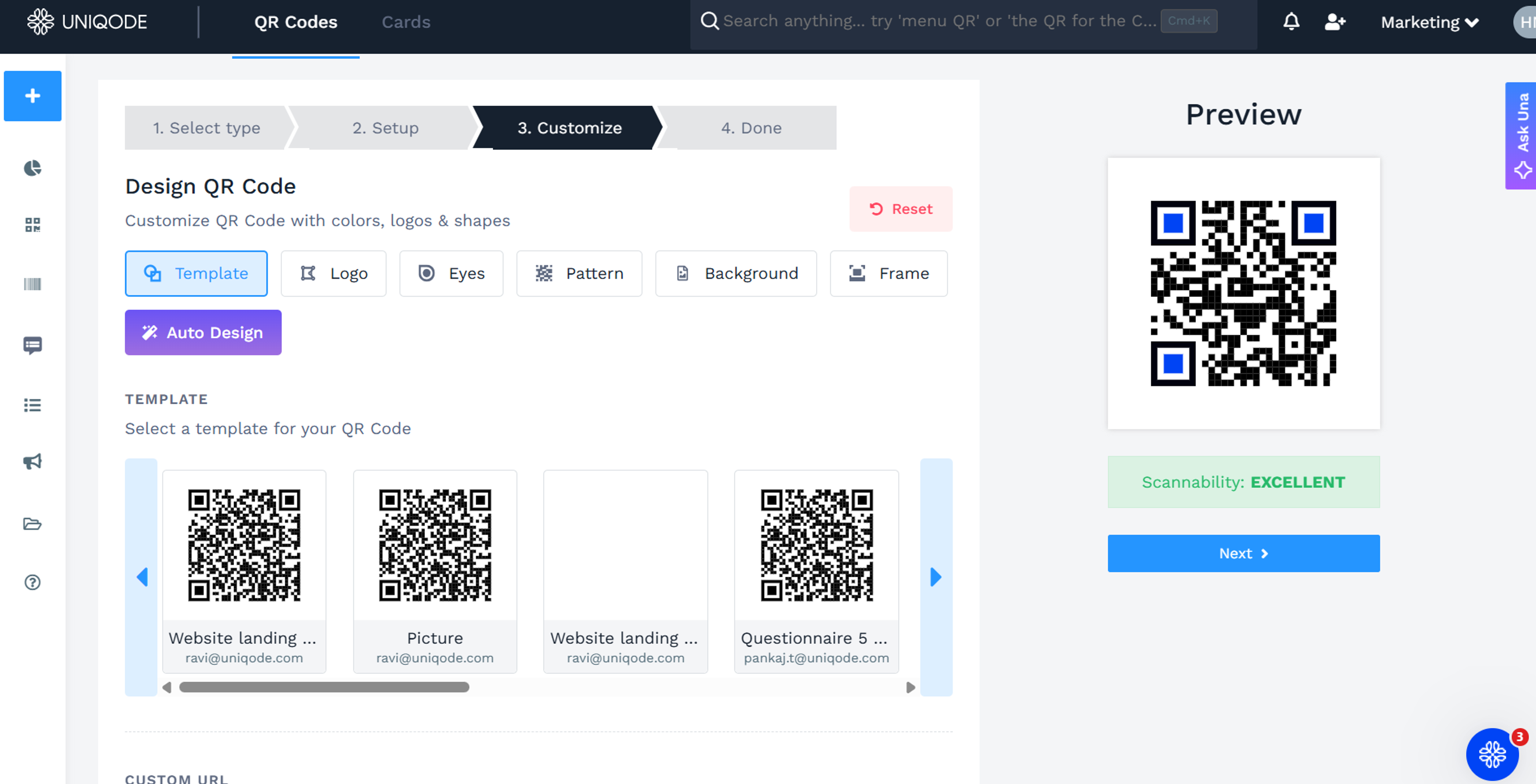
Task: Open the QR codes sidebar icon
Action: click(33, 225)
